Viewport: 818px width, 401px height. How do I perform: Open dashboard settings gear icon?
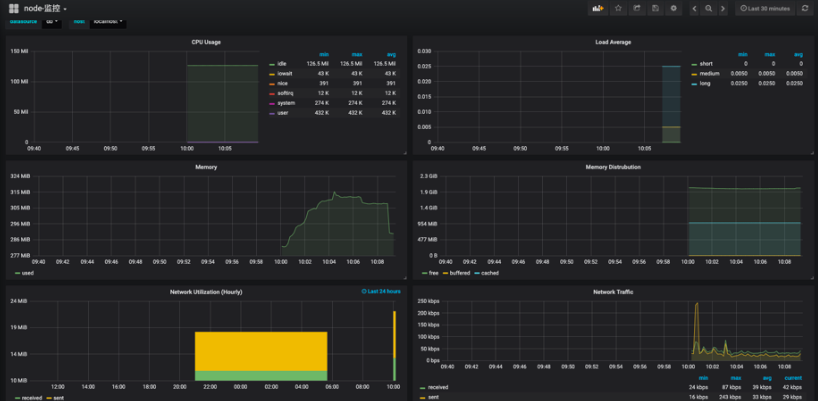673,8
